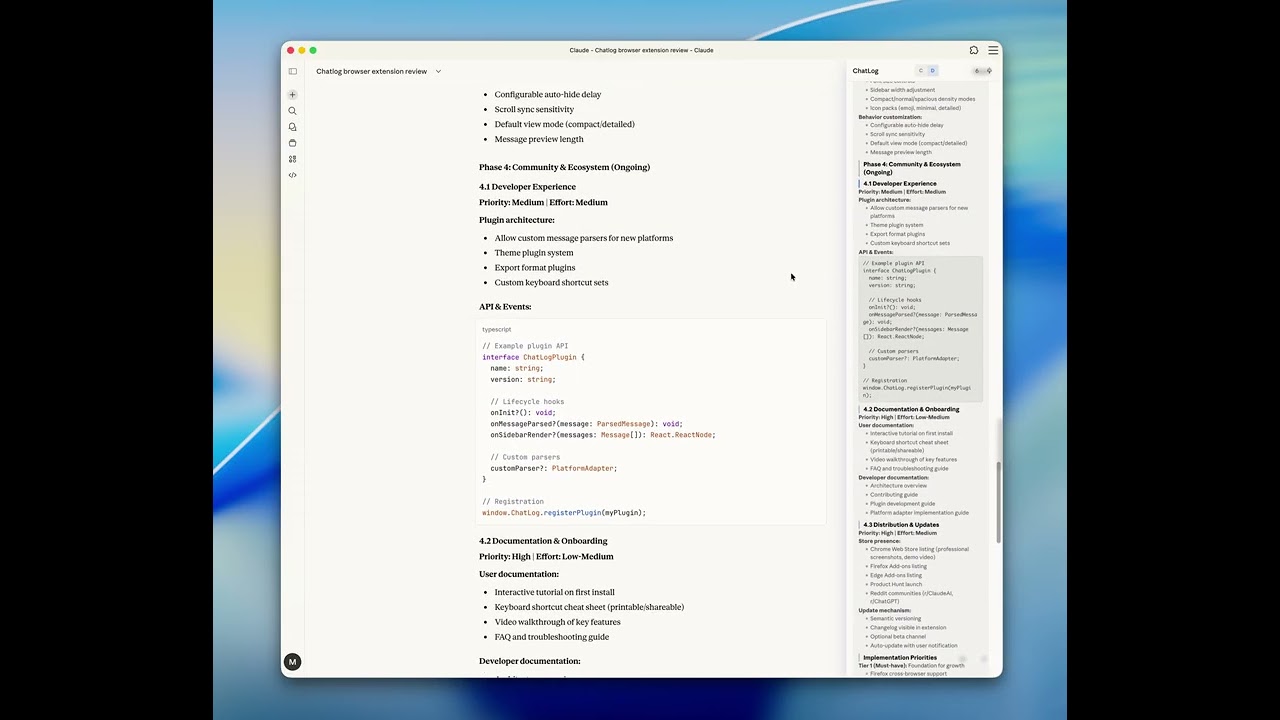Viewport: 1280px width, 720px height.
Task: Click 'customParser?: PlatformAdapter' line in chat
Action: 554,468
